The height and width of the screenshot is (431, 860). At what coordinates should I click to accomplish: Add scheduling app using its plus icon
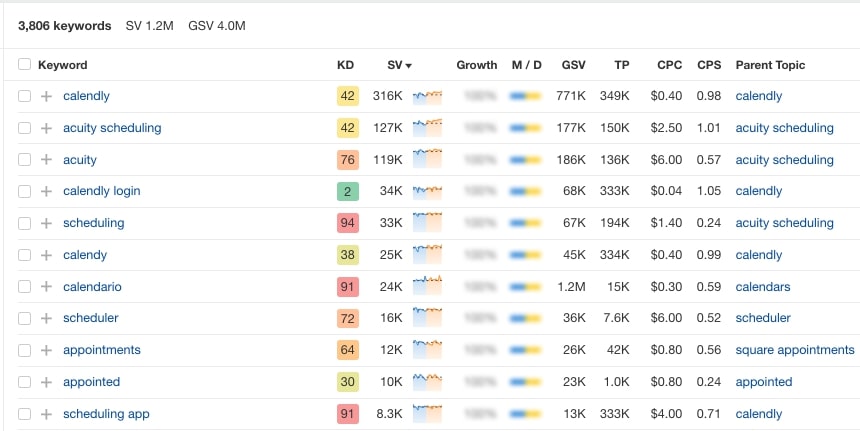46,414
